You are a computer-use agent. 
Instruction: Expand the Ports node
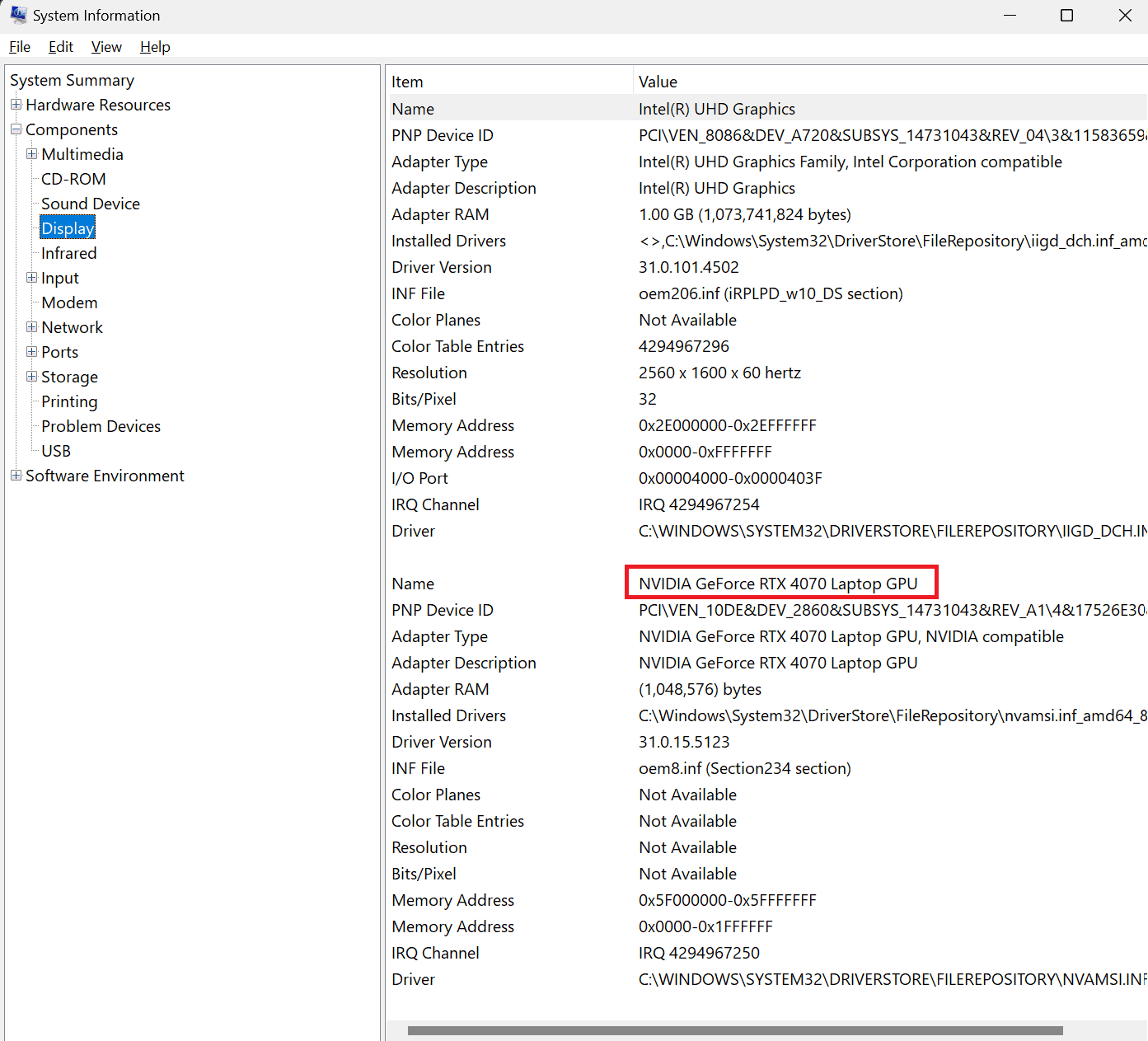coord(31,352)
